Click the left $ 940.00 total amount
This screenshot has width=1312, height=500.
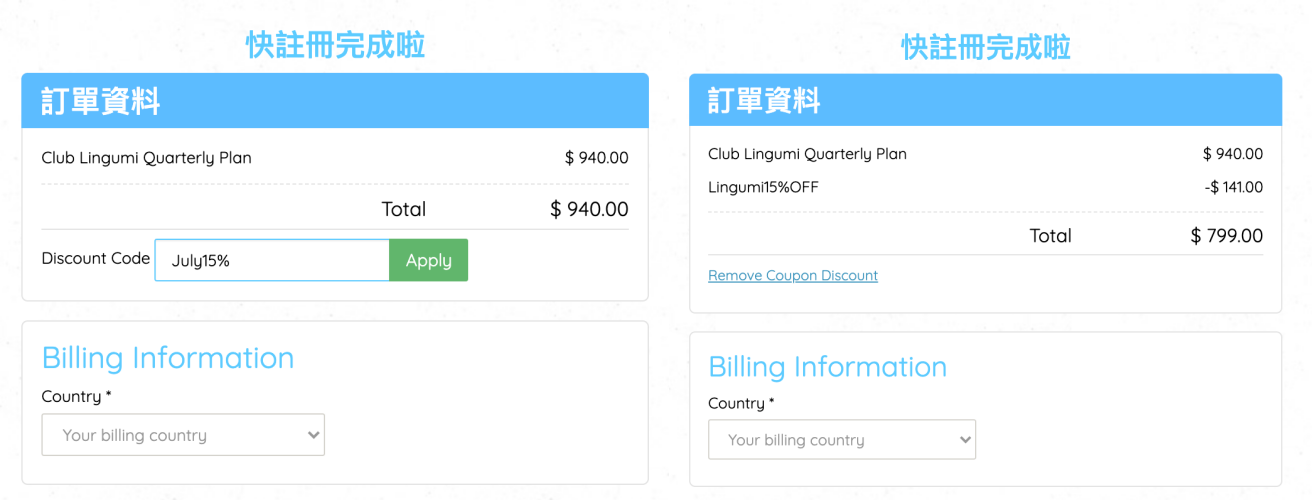(x=589, y=209)
